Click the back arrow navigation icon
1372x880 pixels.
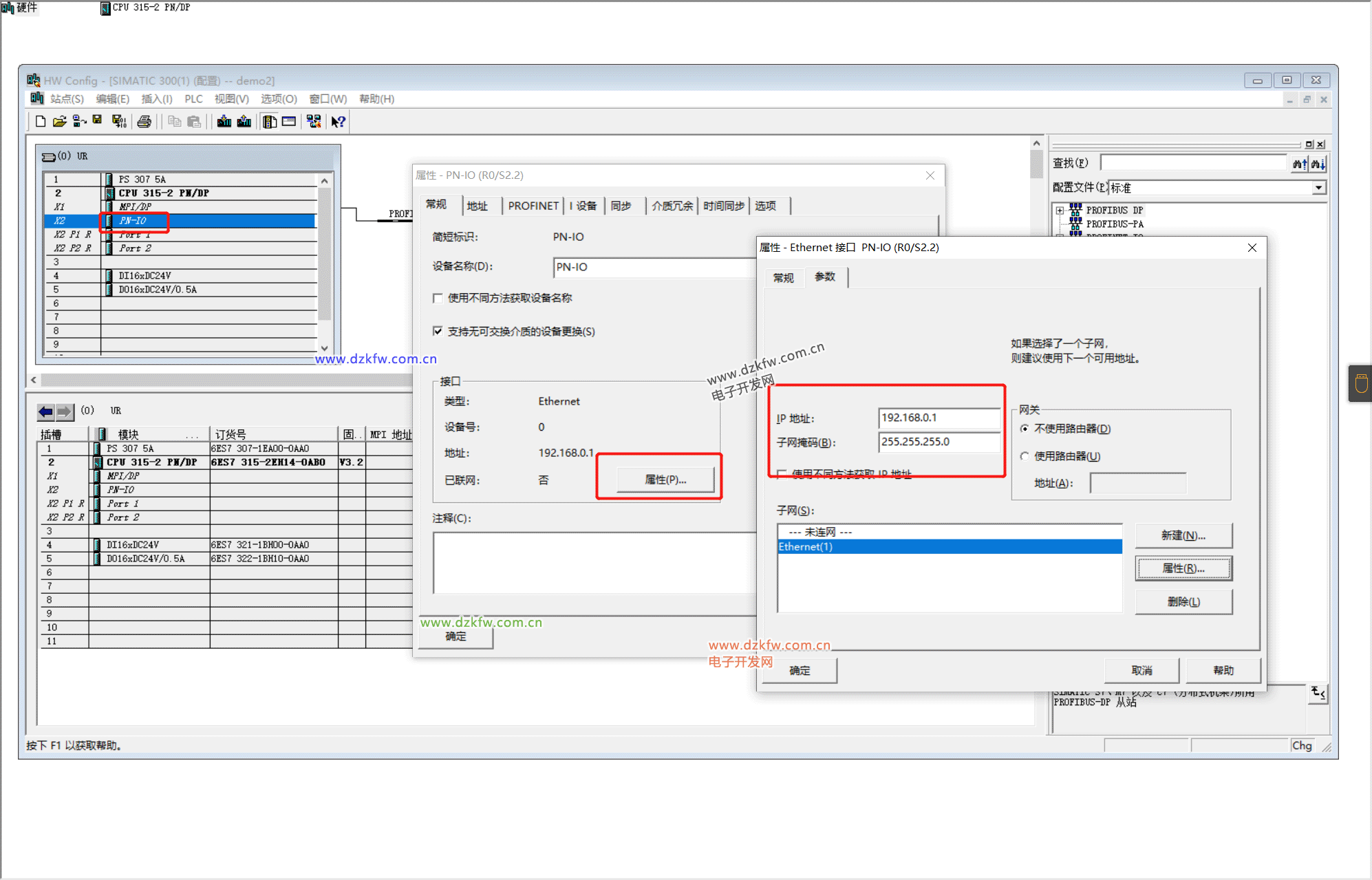45,411
